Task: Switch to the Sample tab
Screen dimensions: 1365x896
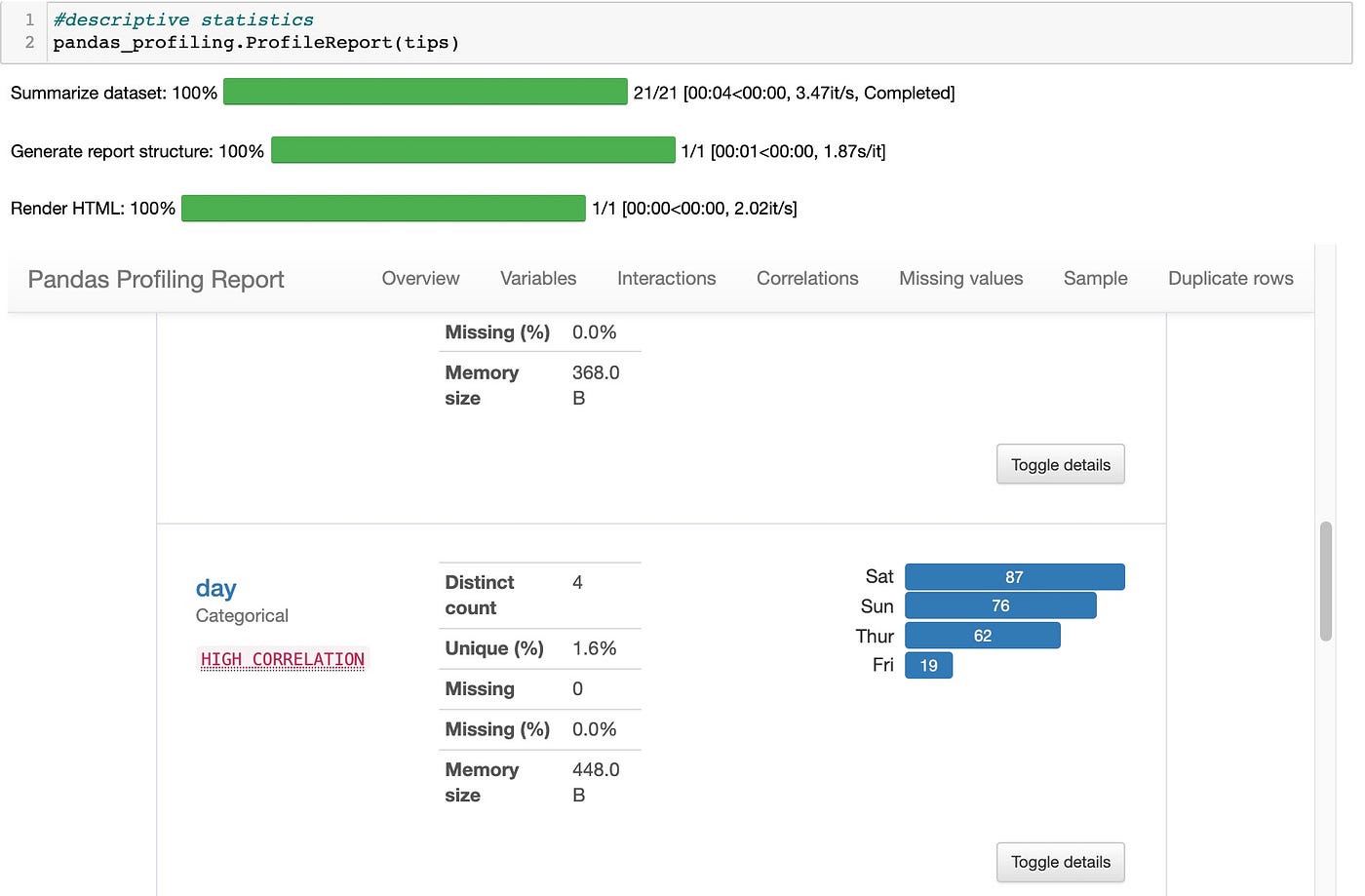Action: (1095, 279)
